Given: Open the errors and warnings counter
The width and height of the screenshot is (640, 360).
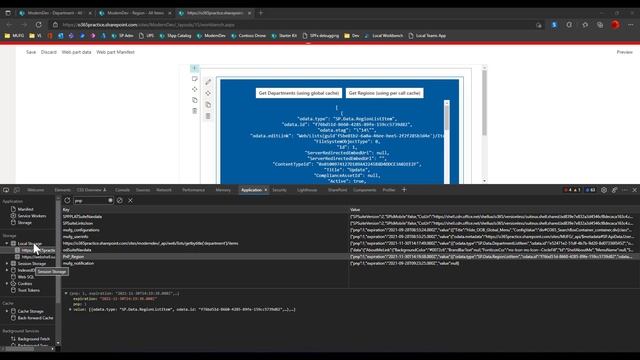Looking at the screenshot, I should (x=572, y=190).
